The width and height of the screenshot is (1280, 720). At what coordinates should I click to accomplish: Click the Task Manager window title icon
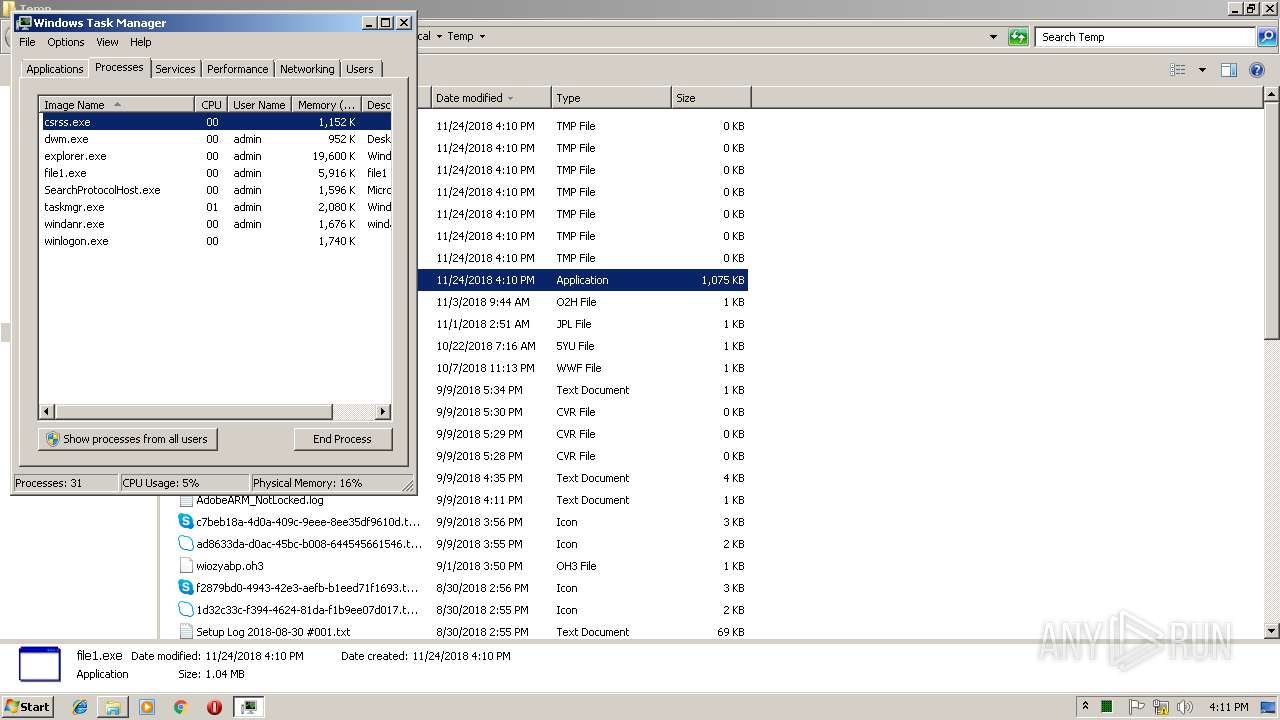(24, 22)
